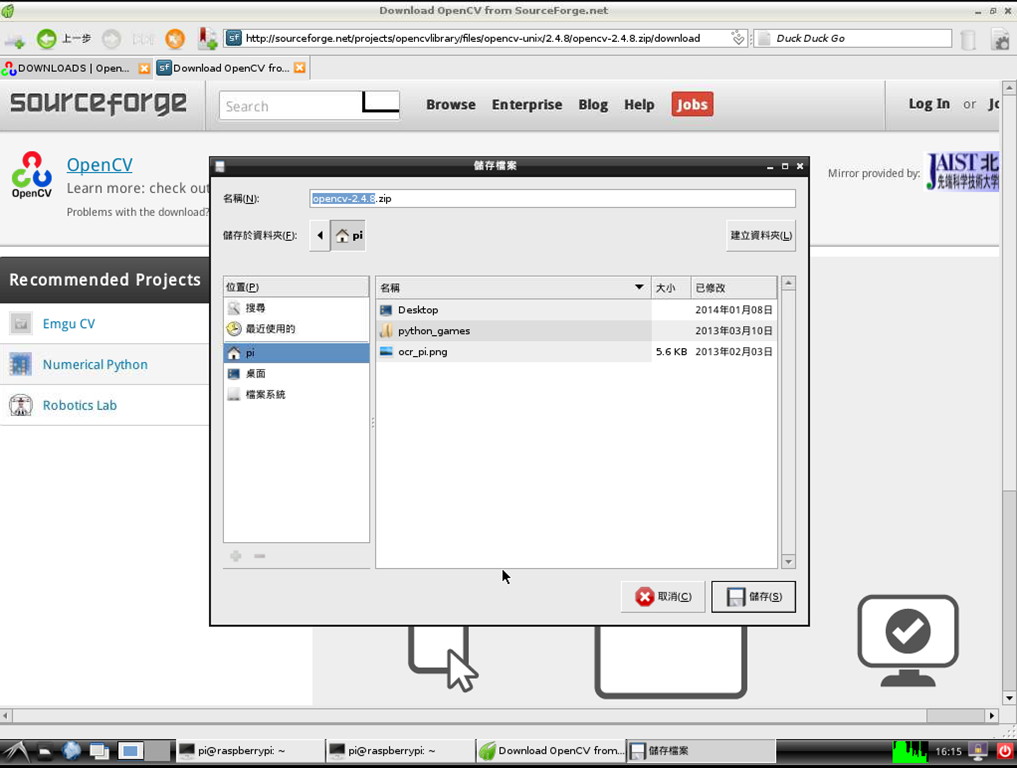Open the LXDE start menu icon
The width and height of the screenshot is (1017, 768).
click(x=14, y=751)
